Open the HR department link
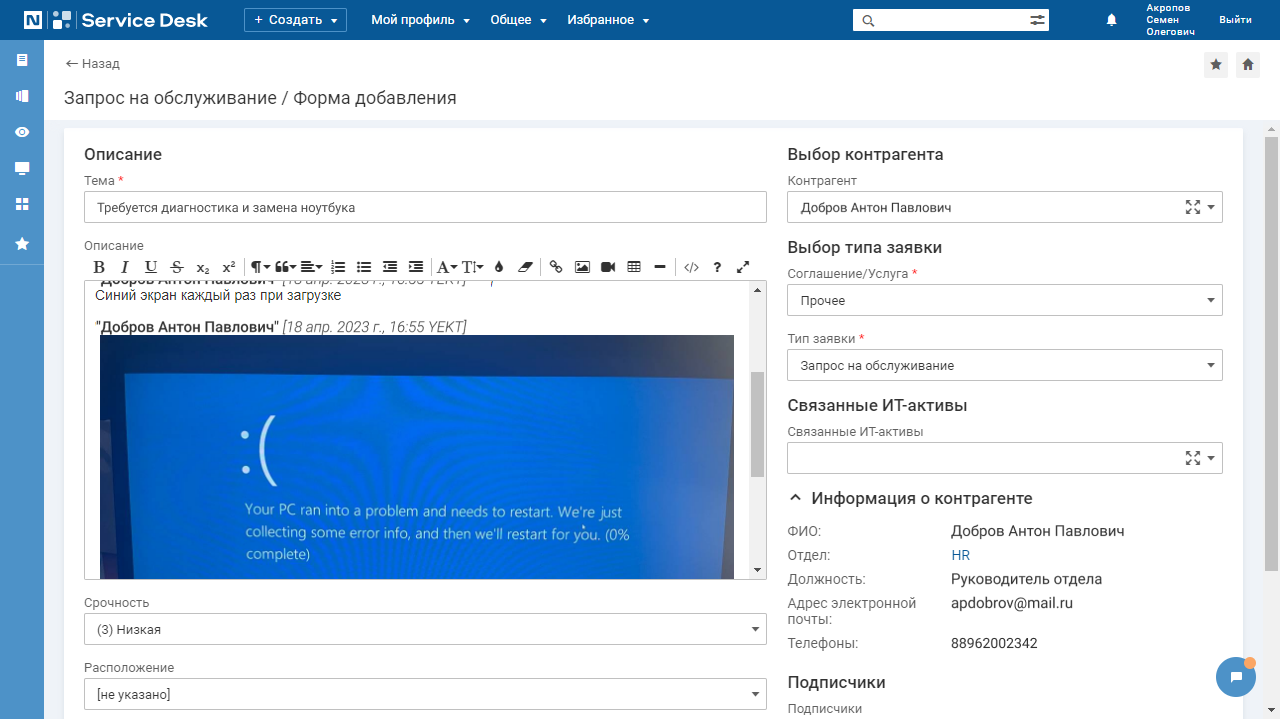Image resolution: width=1280 pixels, height=719 pixels. [960, 555]
